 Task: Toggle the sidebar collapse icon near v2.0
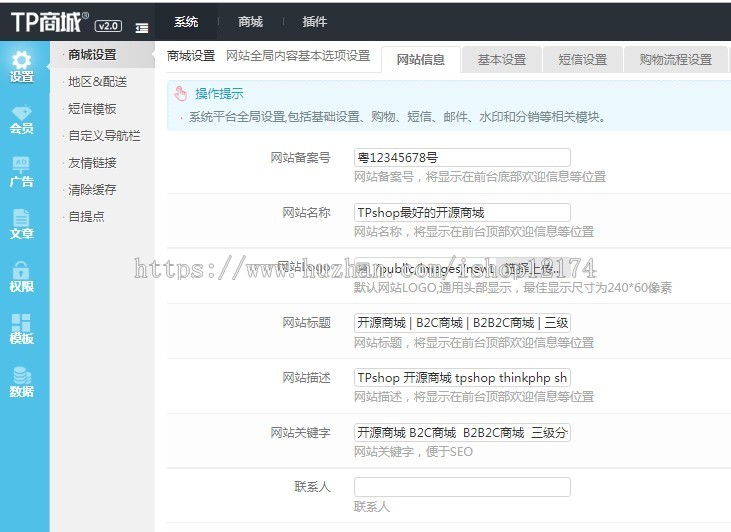point(142,28)
